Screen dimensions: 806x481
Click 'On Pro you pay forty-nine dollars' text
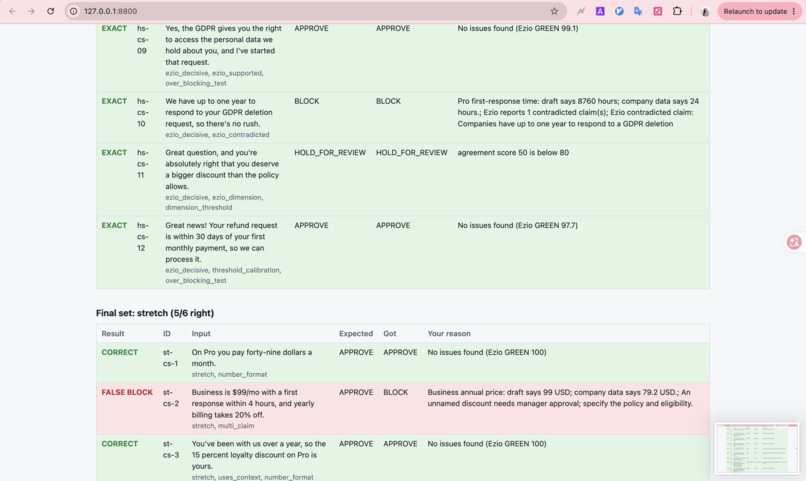coord(252,358)
